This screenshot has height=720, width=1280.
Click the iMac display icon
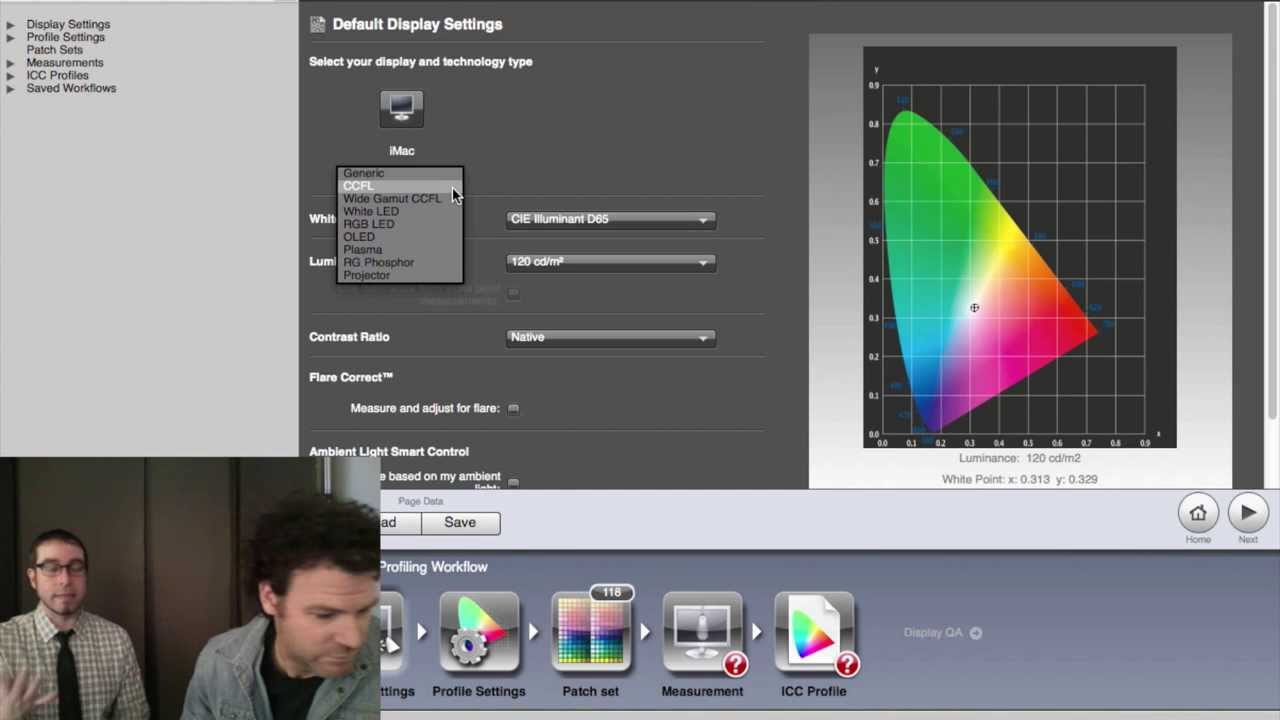coord(401,109)
